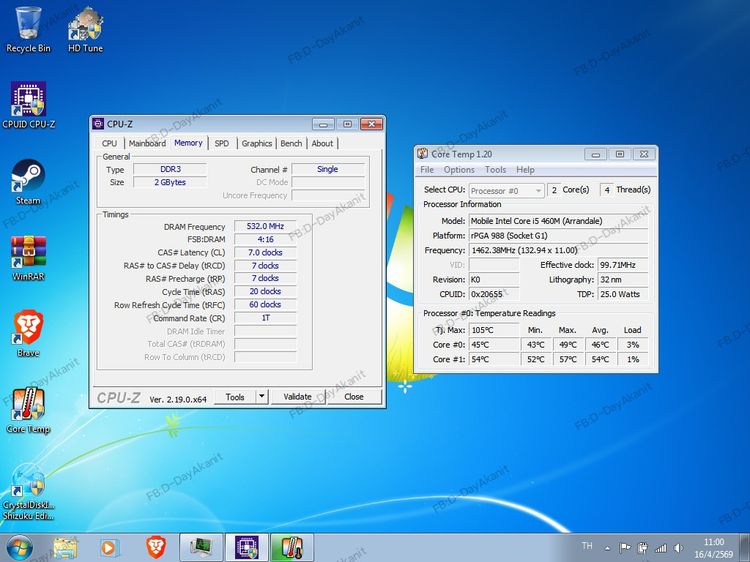
Task: Open the Windows Start orb
Action: 20,548
